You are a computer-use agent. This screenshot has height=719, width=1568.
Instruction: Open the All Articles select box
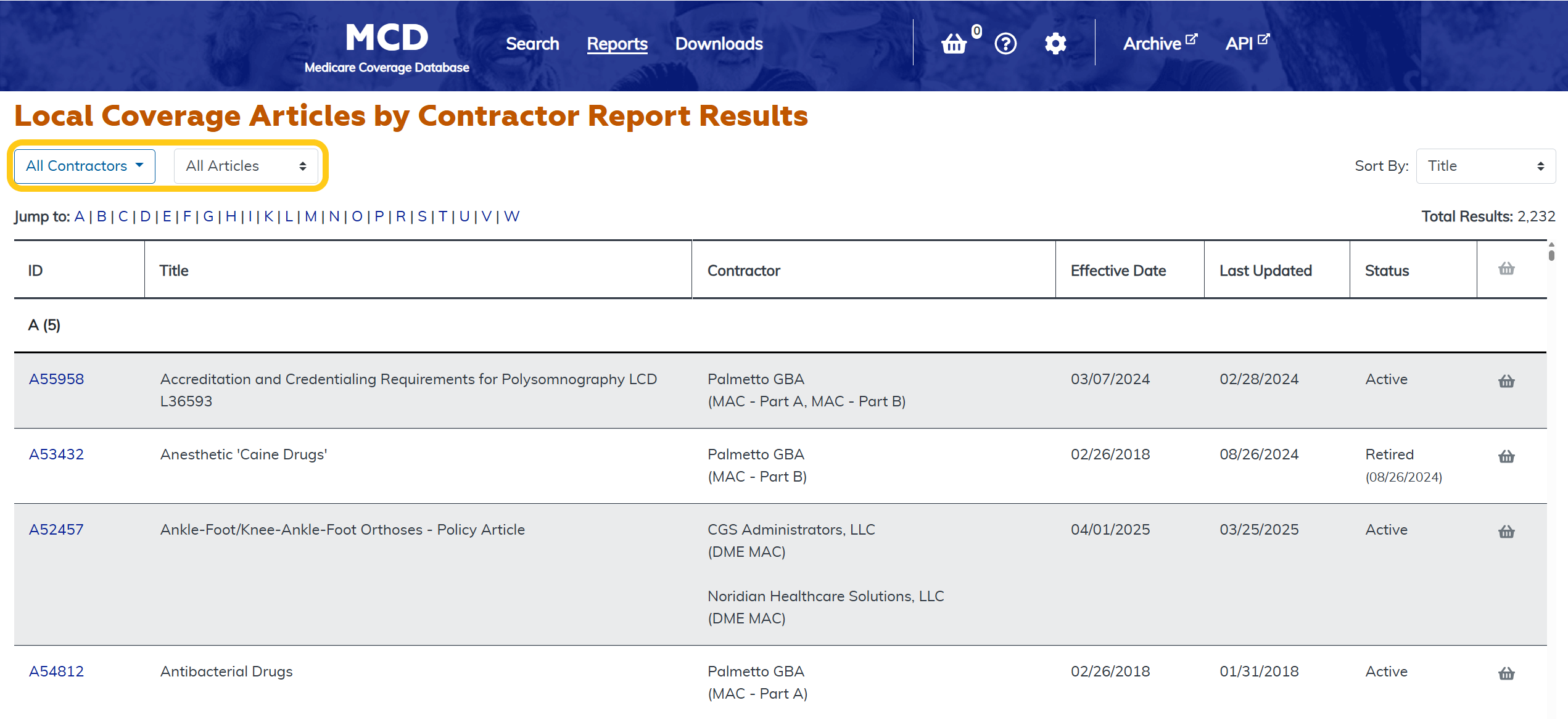coord(246,166)
